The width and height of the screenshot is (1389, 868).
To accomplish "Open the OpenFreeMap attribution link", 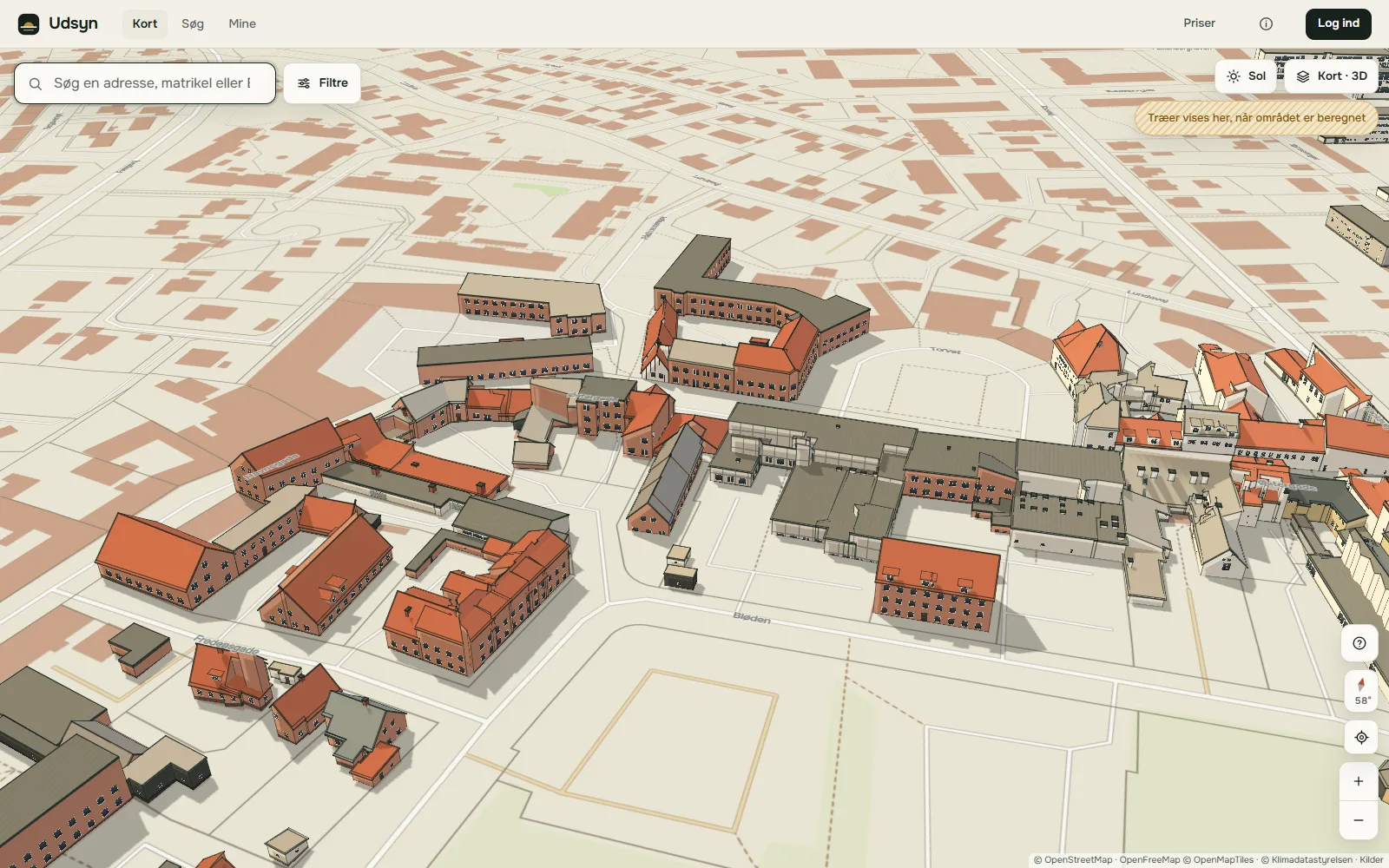I will tap(1149, 860).
